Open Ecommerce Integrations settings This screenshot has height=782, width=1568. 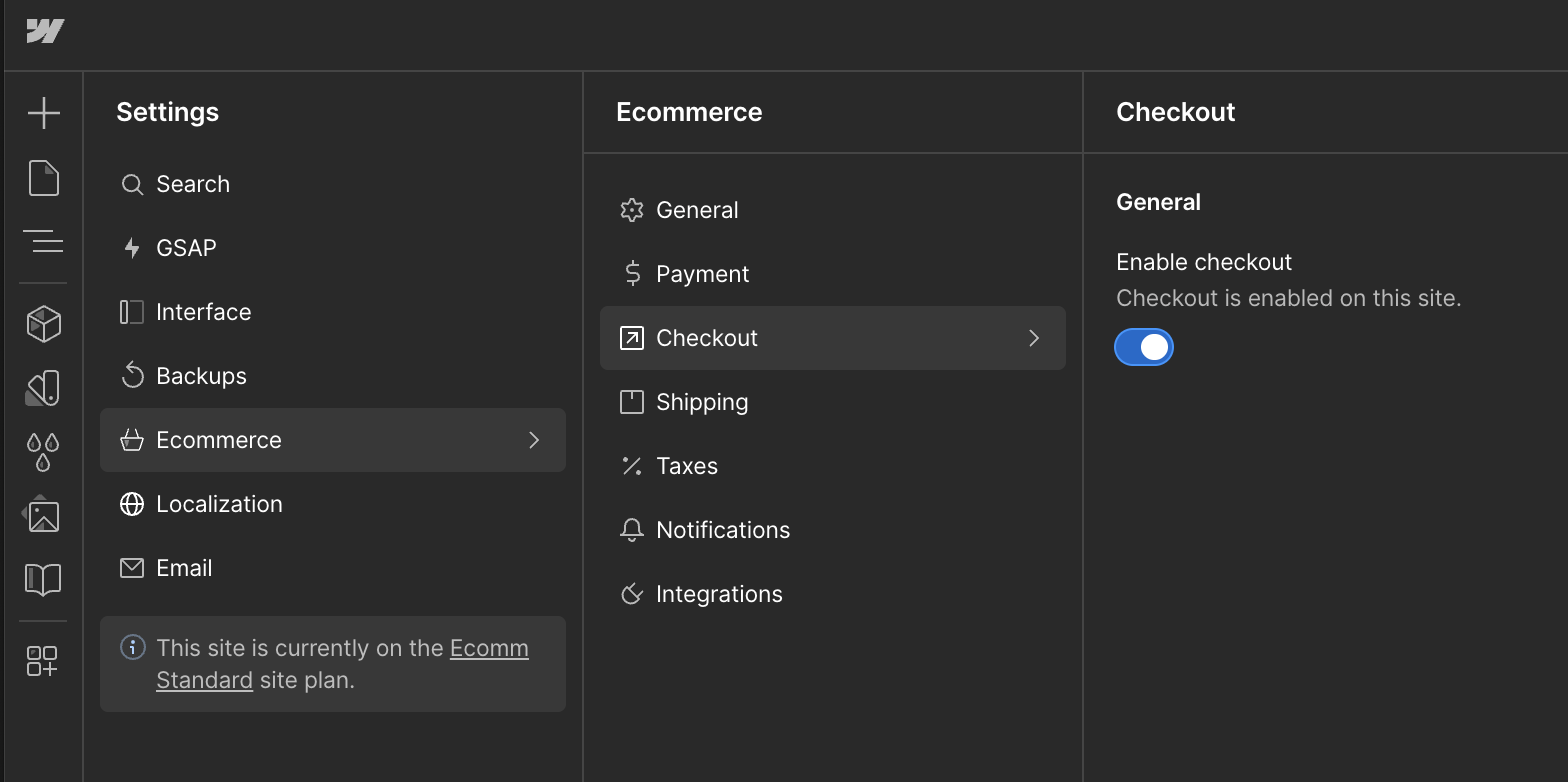click(x=719, y=594)
